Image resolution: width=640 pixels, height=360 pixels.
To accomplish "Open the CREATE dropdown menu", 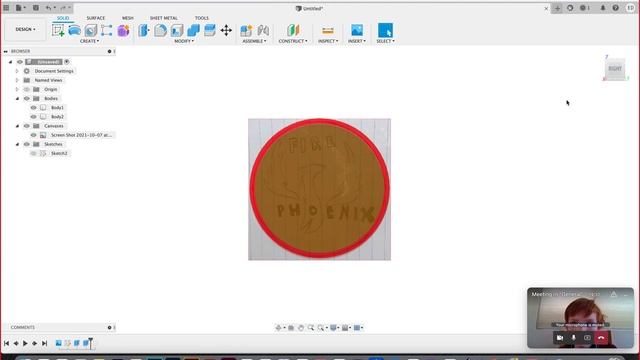I will 89,41.
